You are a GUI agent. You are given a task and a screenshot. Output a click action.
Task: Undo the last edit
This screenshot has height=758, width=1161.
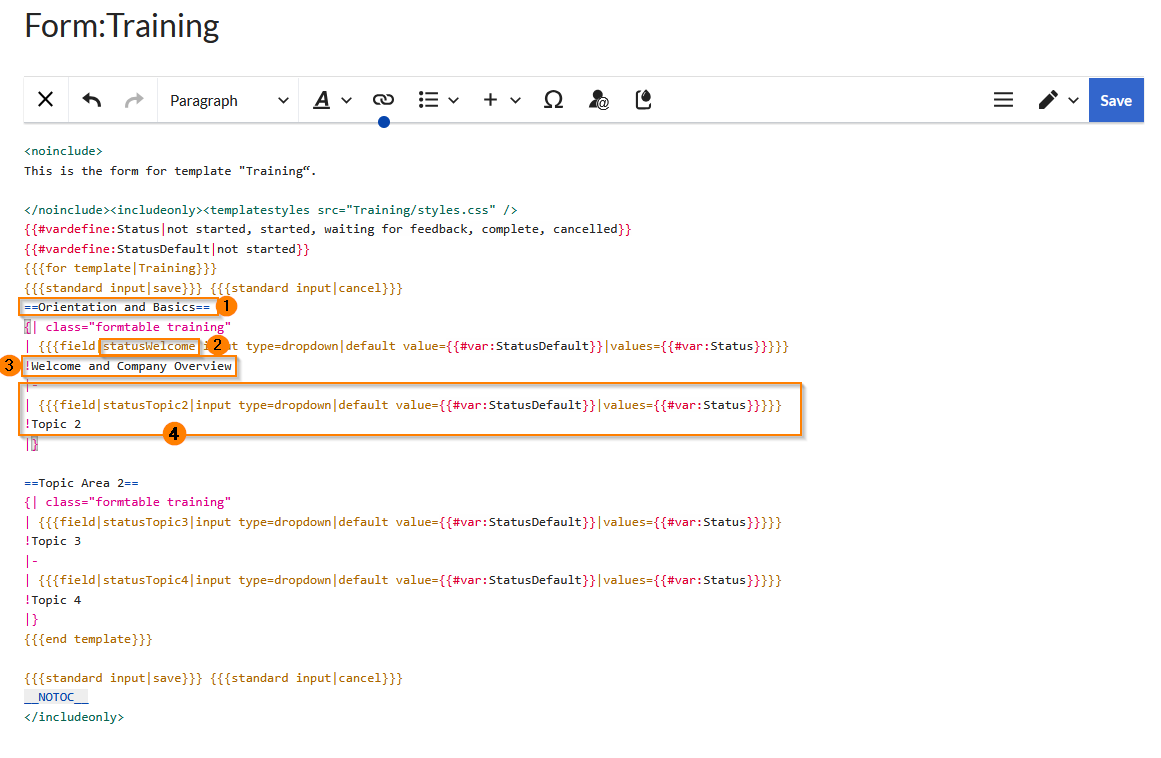point(92,100)
